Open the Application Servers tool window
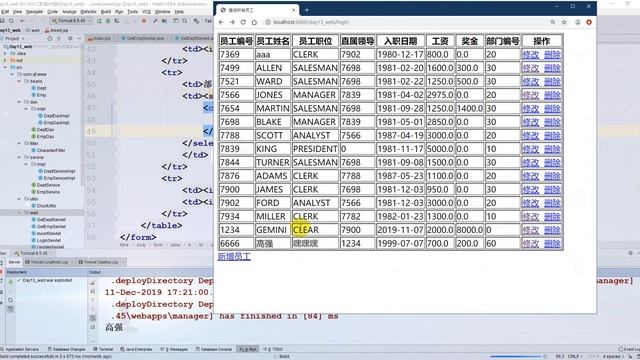 [x=20, y=349]
